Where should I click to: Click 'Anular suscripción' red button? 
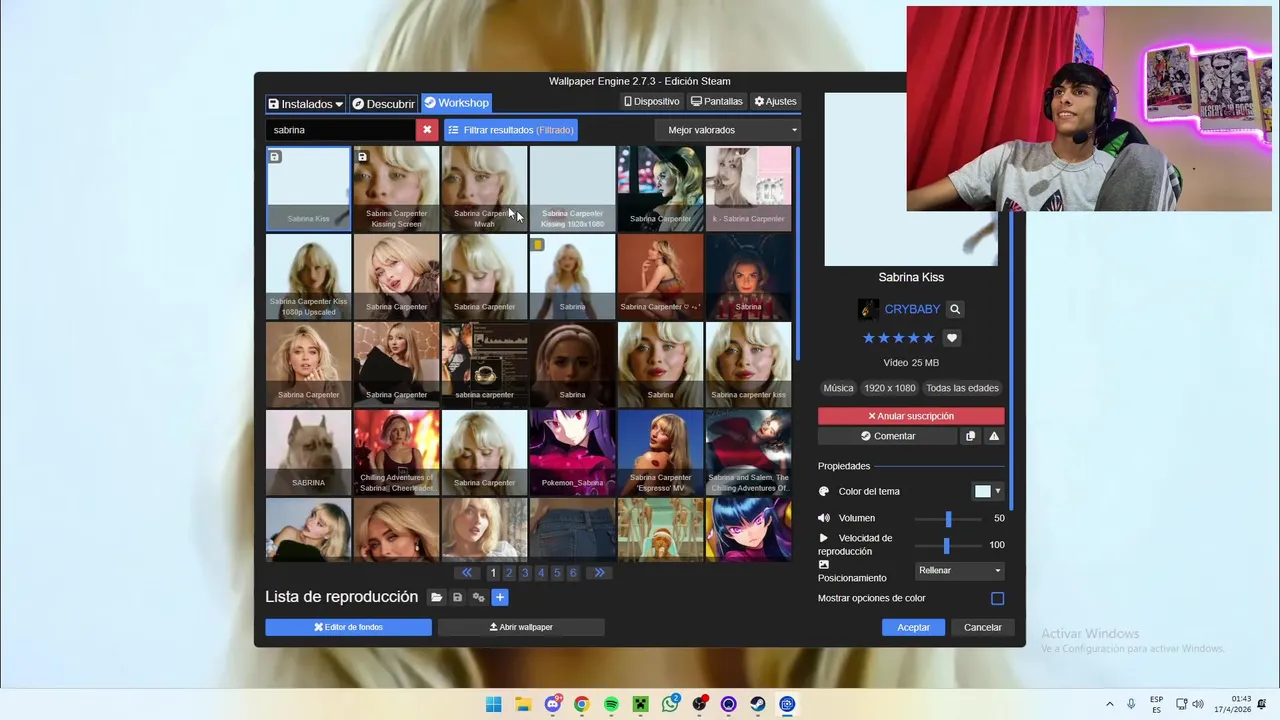tap(911, 416)
